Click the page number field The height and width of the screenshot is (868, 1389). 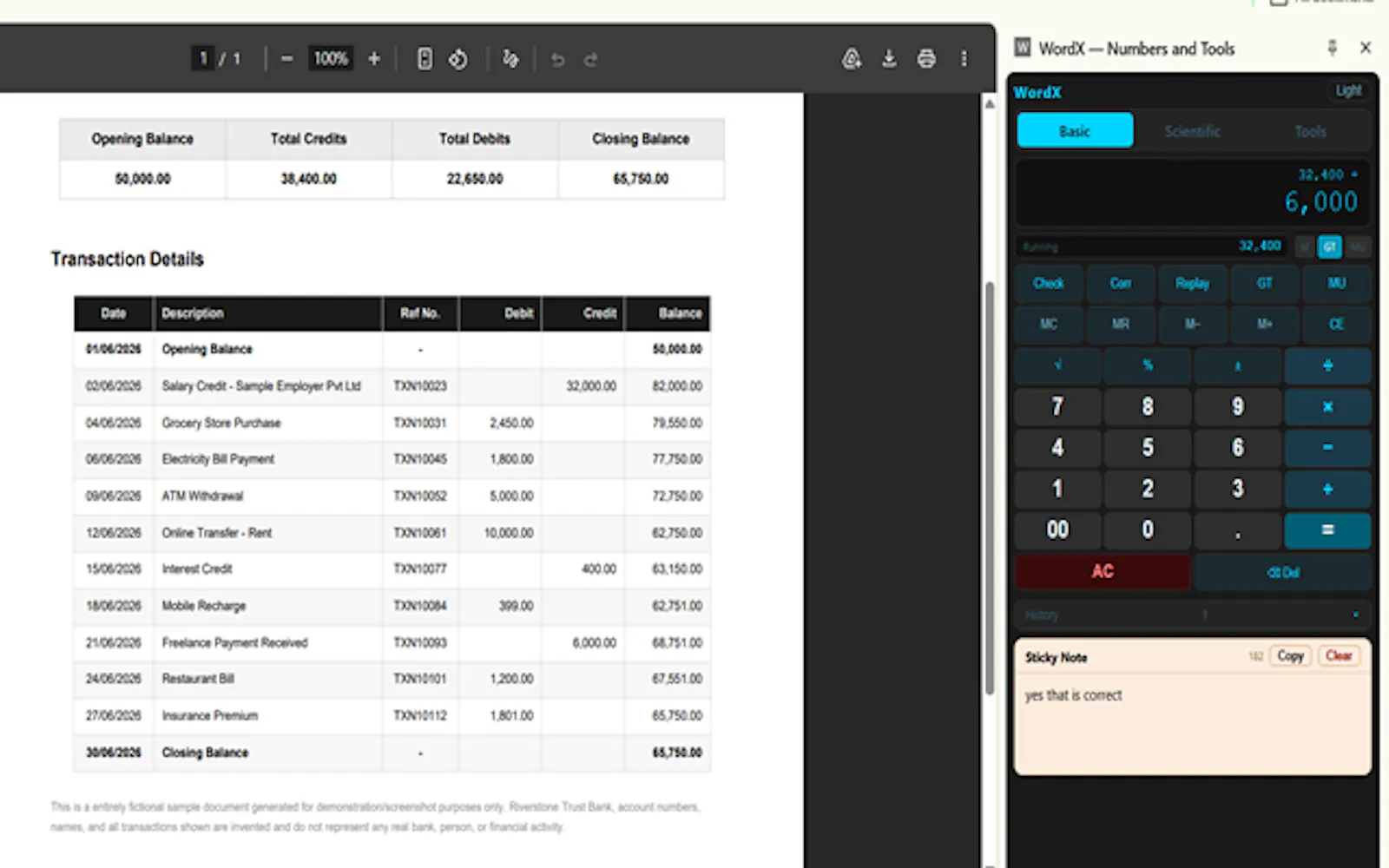coord(203,59)
